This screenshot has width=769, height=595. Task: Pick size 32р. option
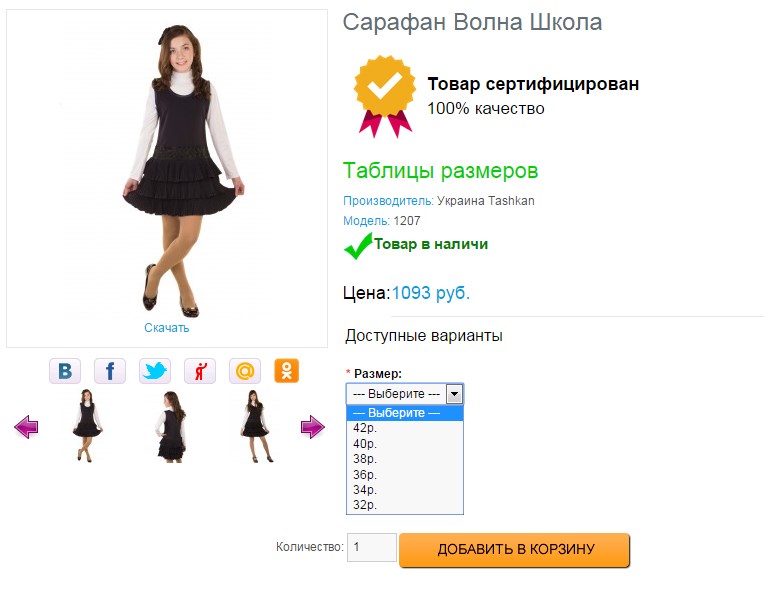(x=364, y=505)
